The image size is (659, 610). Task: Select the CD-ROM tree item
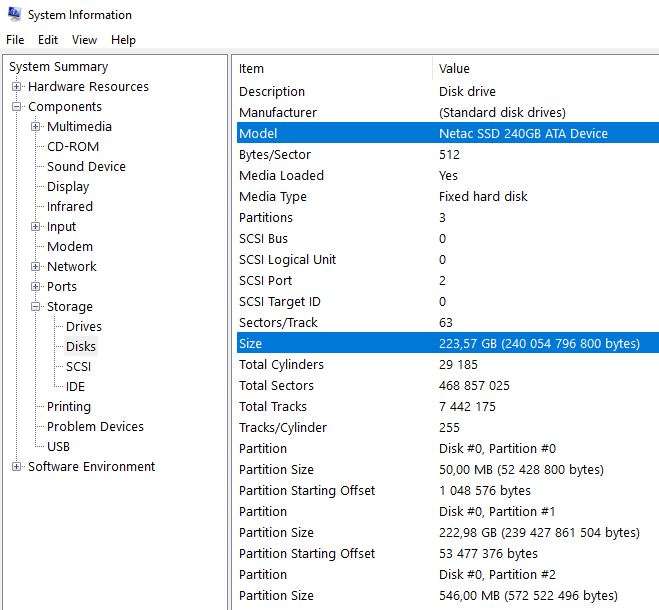pyautogui.click(x=73, y=147)
